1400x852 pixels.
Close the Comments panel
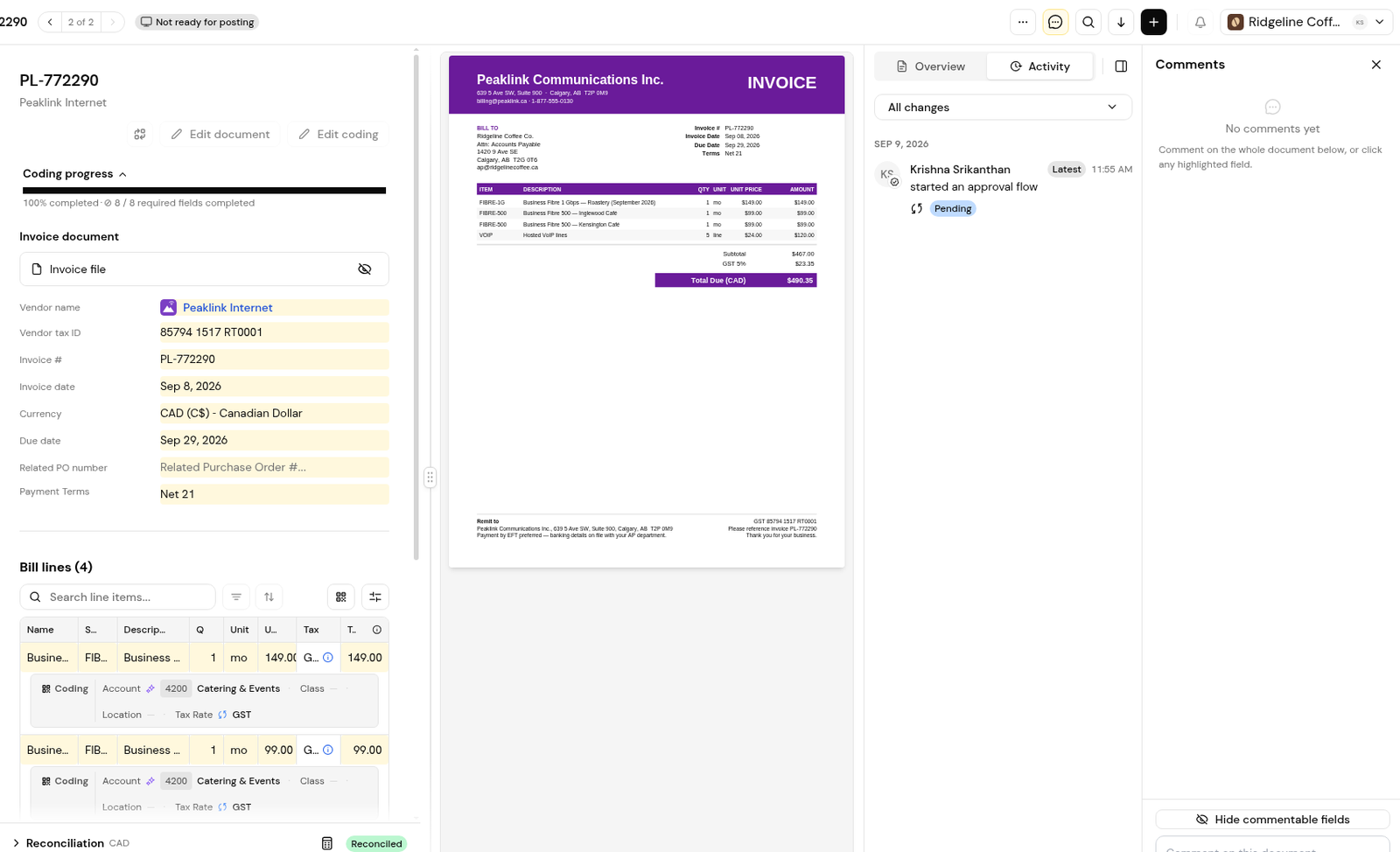1376,65
